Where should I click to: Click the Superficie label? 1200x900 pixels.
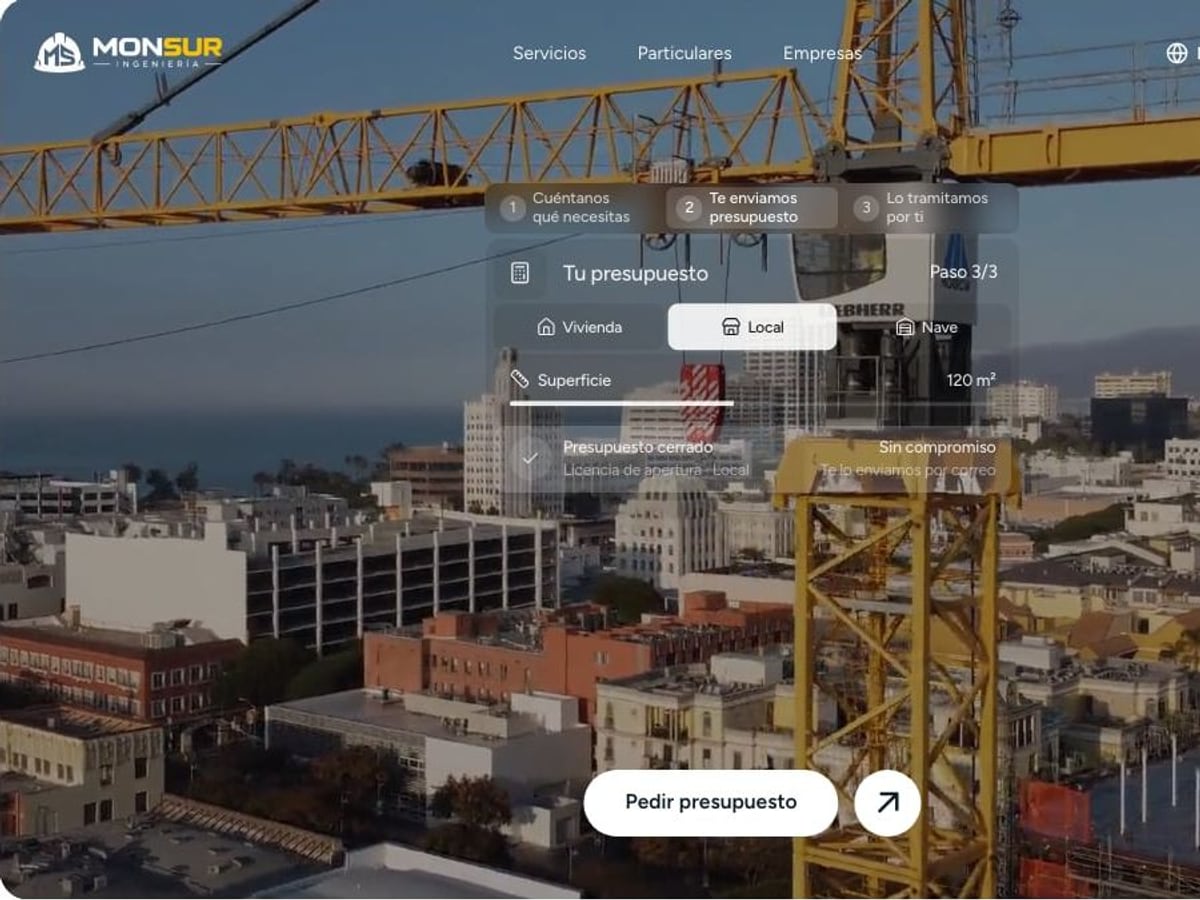pos(574,380)
